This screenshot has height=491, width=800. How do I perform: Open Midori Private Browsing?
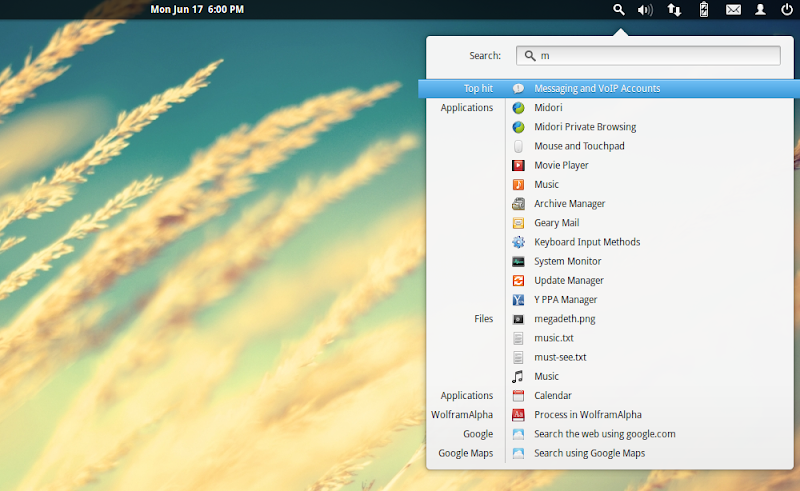point(585,127)
